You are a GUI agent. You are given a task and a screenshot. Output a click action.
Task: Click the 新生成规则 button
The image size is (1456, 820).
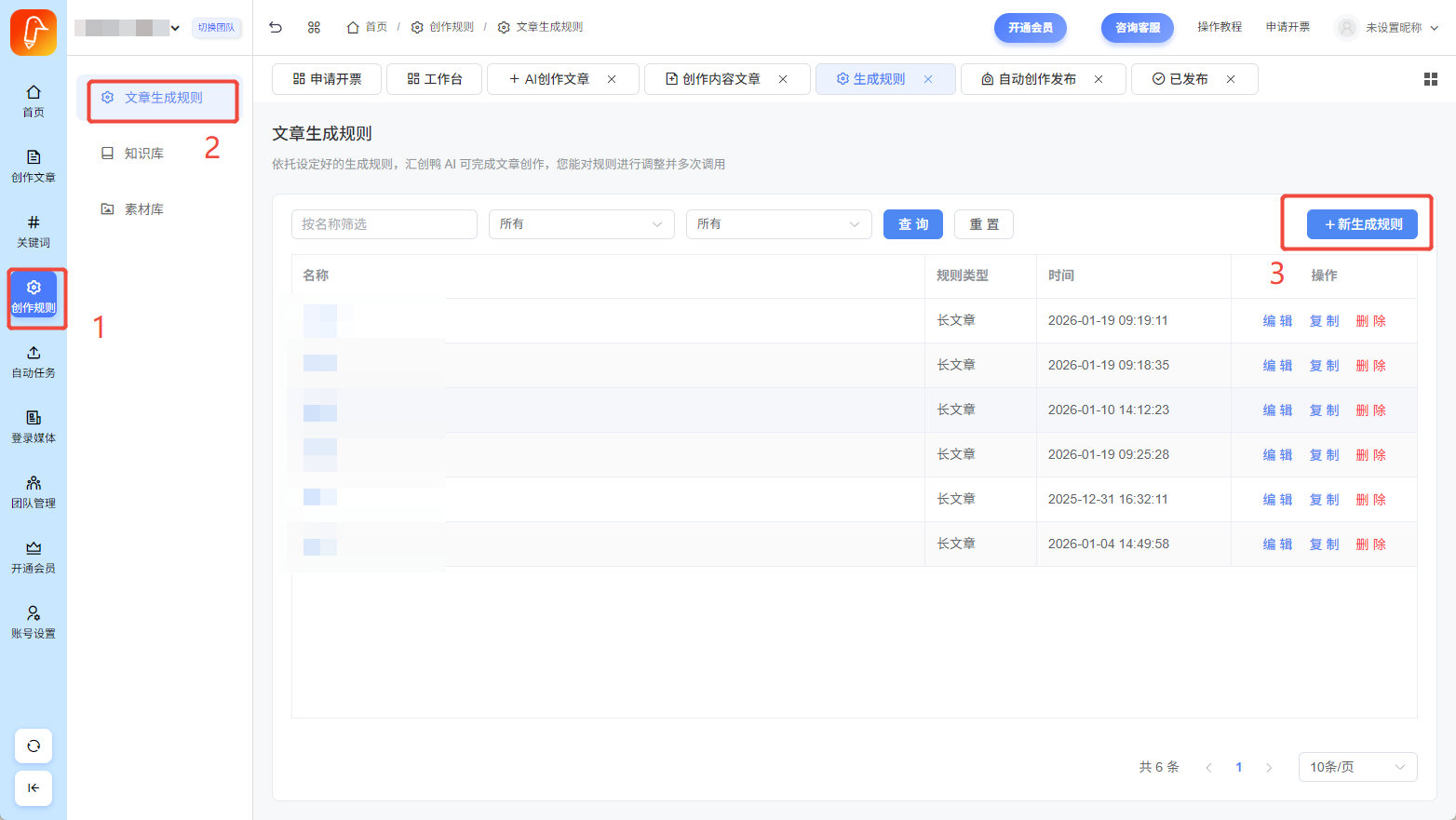pyautogui.click(x=1362, y=224)
